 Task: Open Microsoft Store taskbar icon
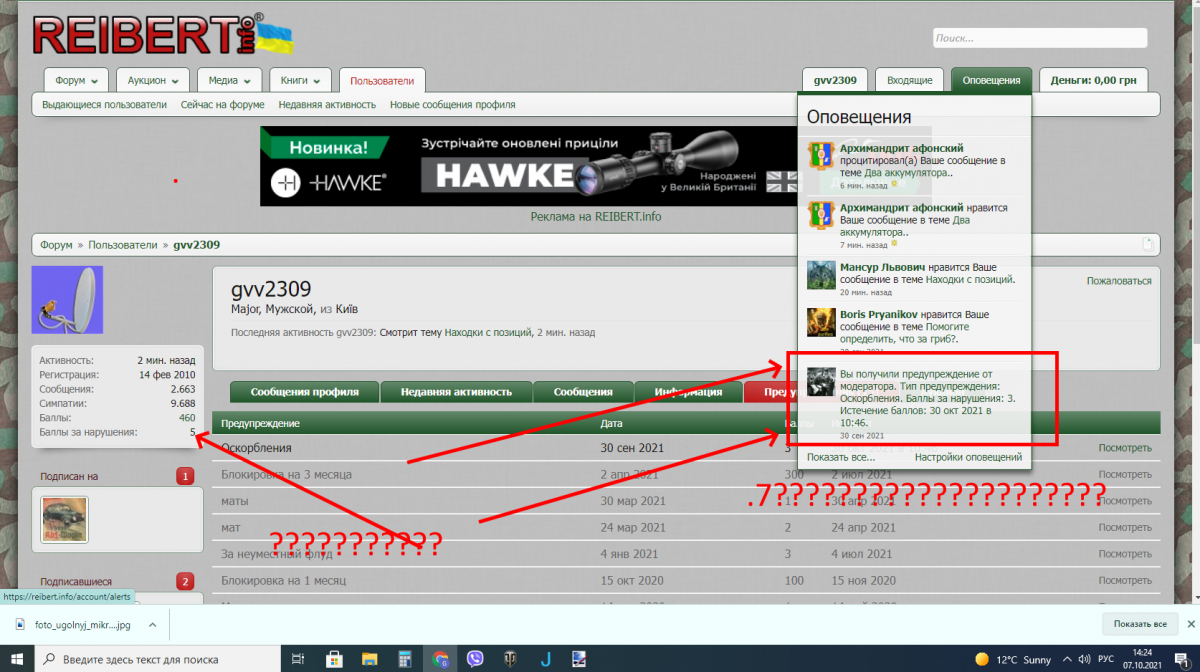334,659
